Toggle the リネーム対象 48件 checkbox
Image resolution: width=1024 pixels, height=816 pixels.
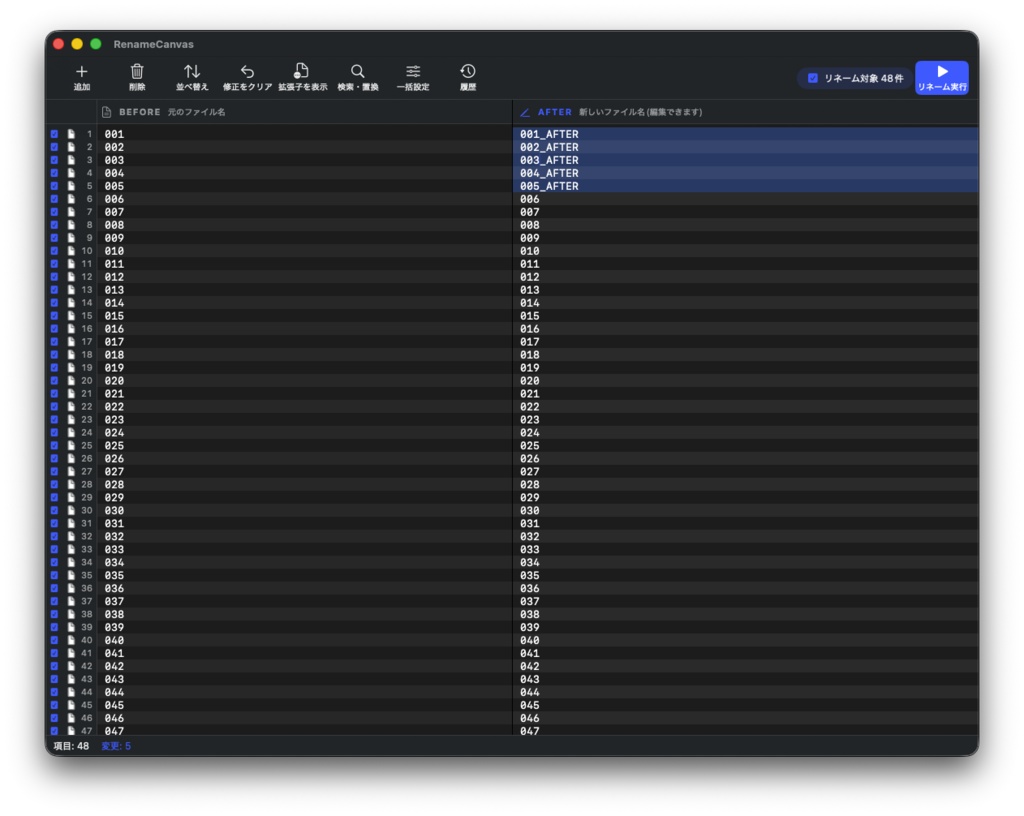tap(812, 78)
